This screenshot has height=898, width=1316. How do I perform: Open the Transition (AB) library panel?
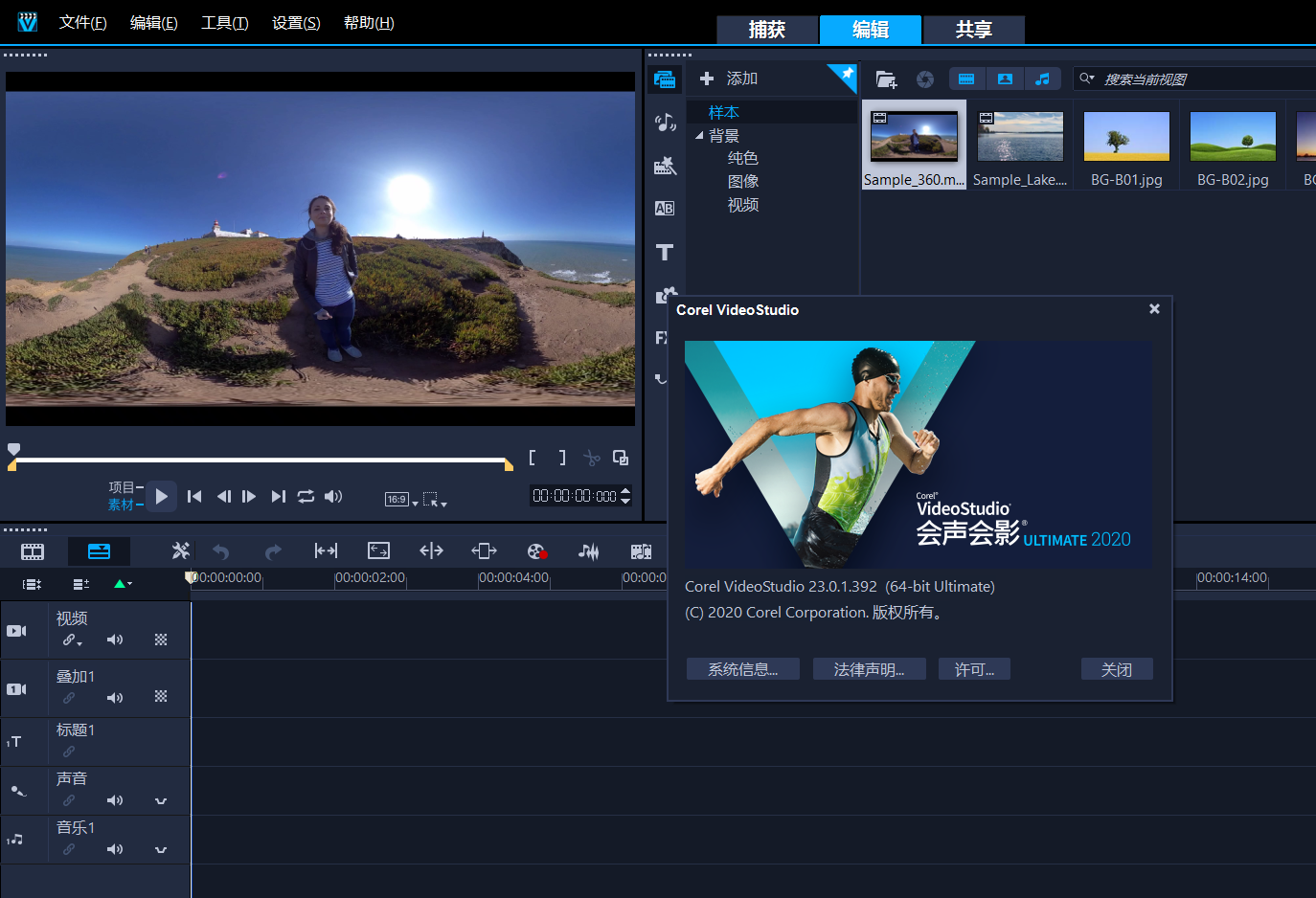click(x=665, y=209)
